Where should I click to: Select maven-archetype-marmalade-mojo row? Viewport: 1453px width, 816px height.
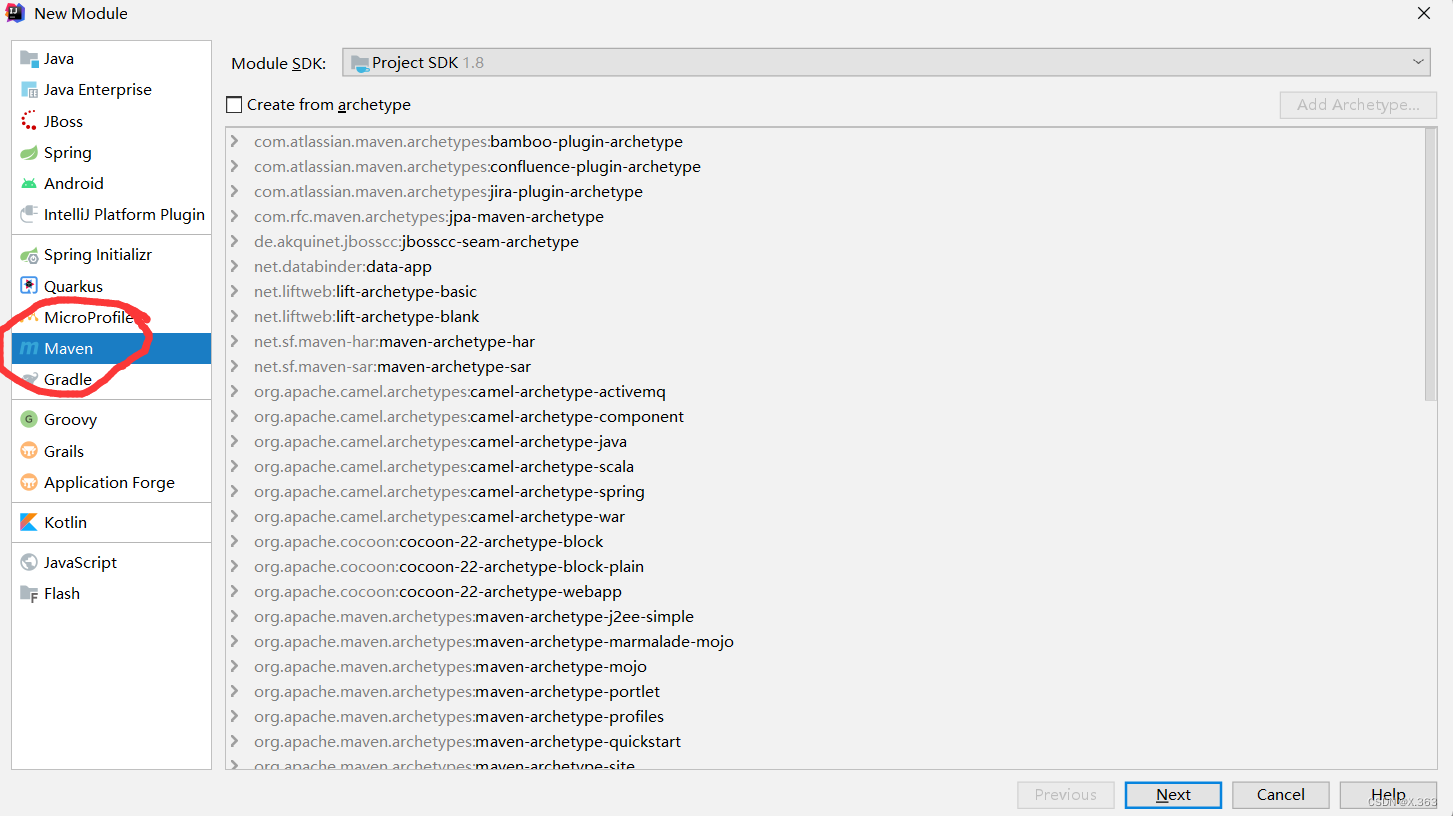pos(824,641)
